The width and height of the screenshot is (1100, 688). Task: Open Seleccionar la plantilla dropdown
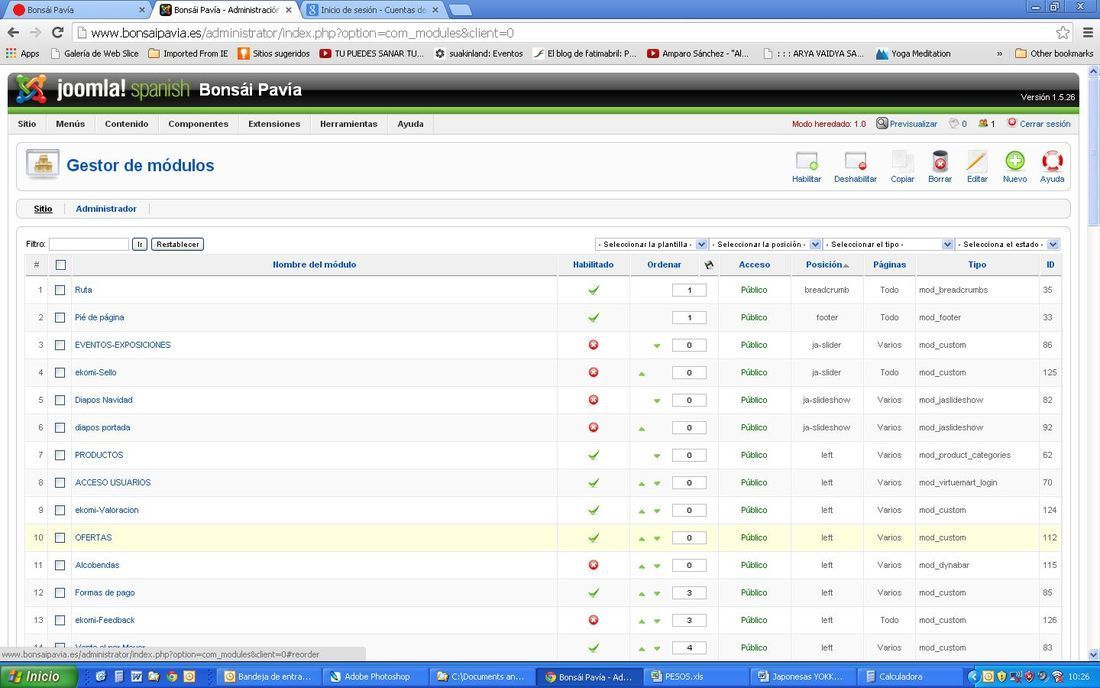tap(651, 244)
